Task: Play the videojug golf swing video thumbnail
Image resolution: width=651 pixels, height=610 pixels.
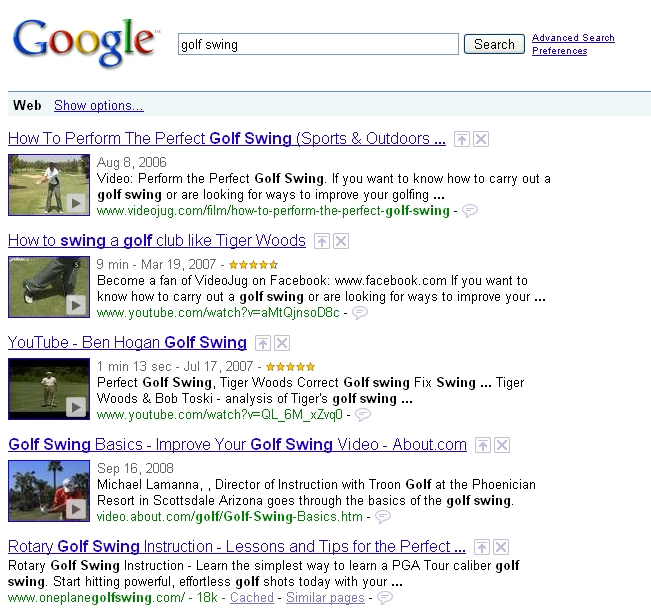Action: (x=49, y=185)
